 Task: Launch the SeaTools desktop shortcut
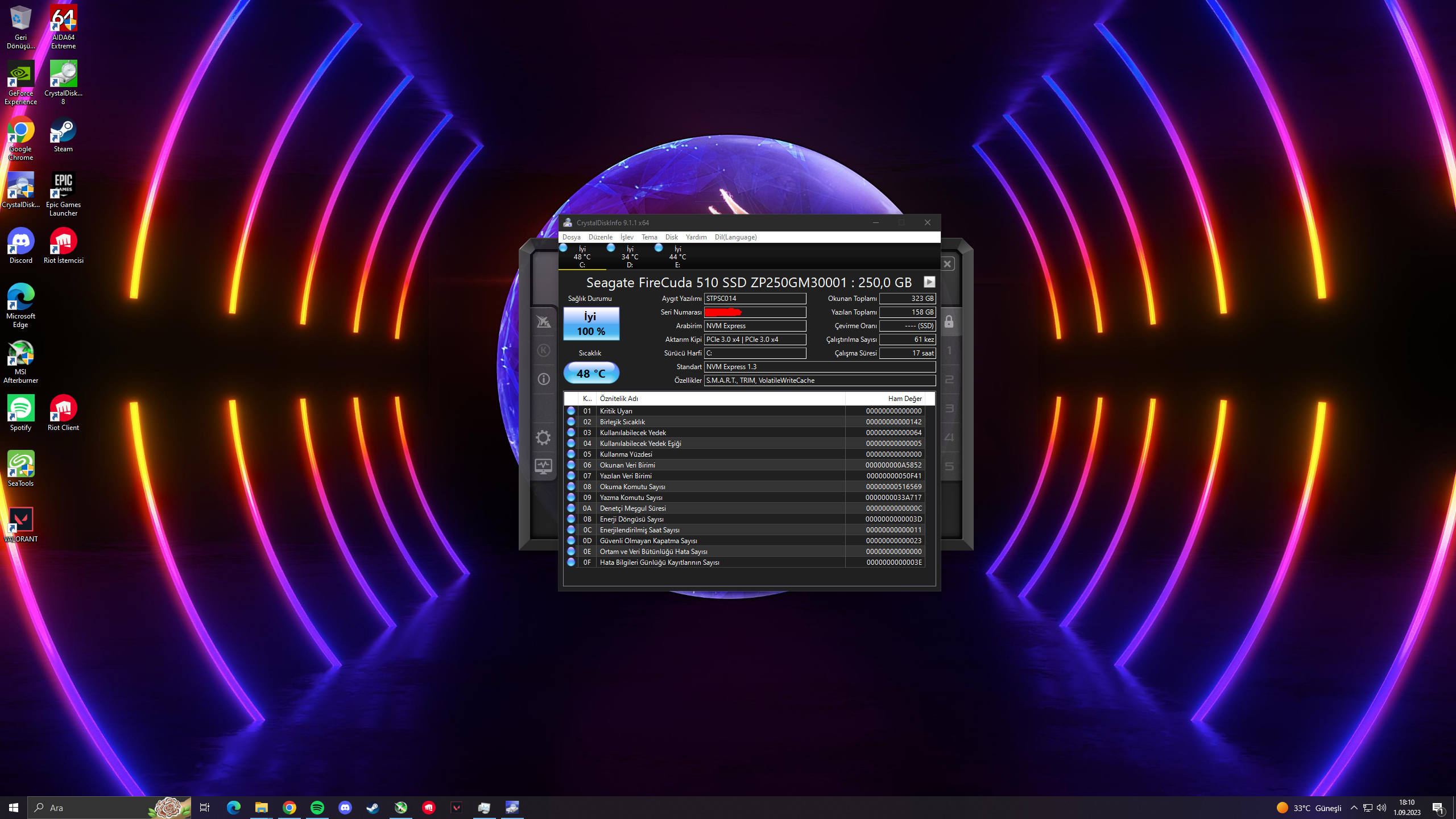(20, 469)
